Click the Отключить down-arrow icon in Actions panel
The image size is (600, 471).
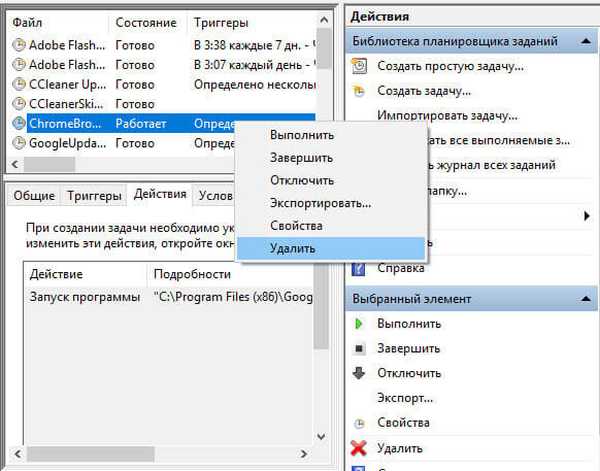360,373
